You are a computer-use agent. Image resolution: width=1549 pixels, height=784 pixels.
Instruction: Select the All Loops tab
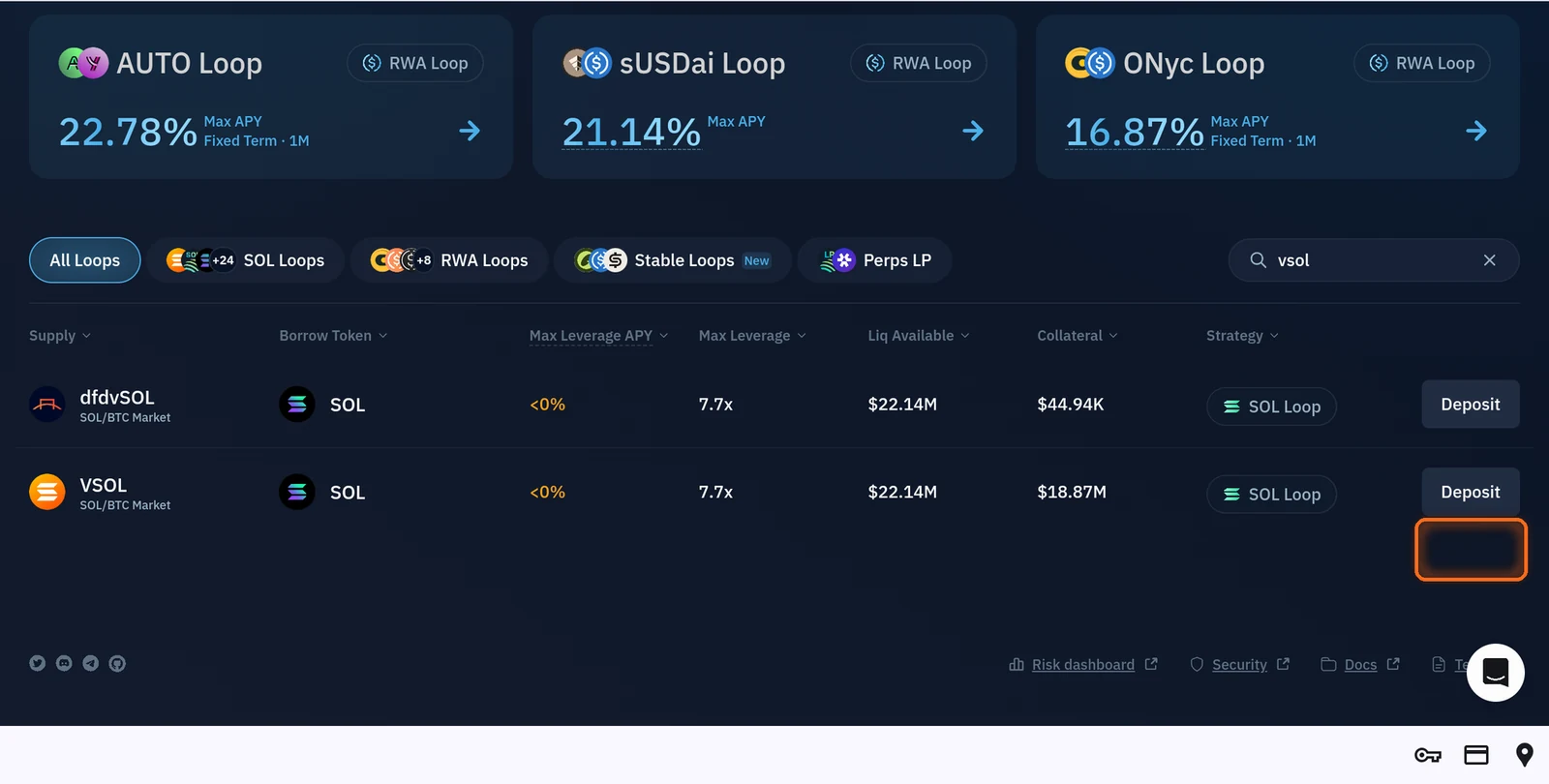point(85,260)
